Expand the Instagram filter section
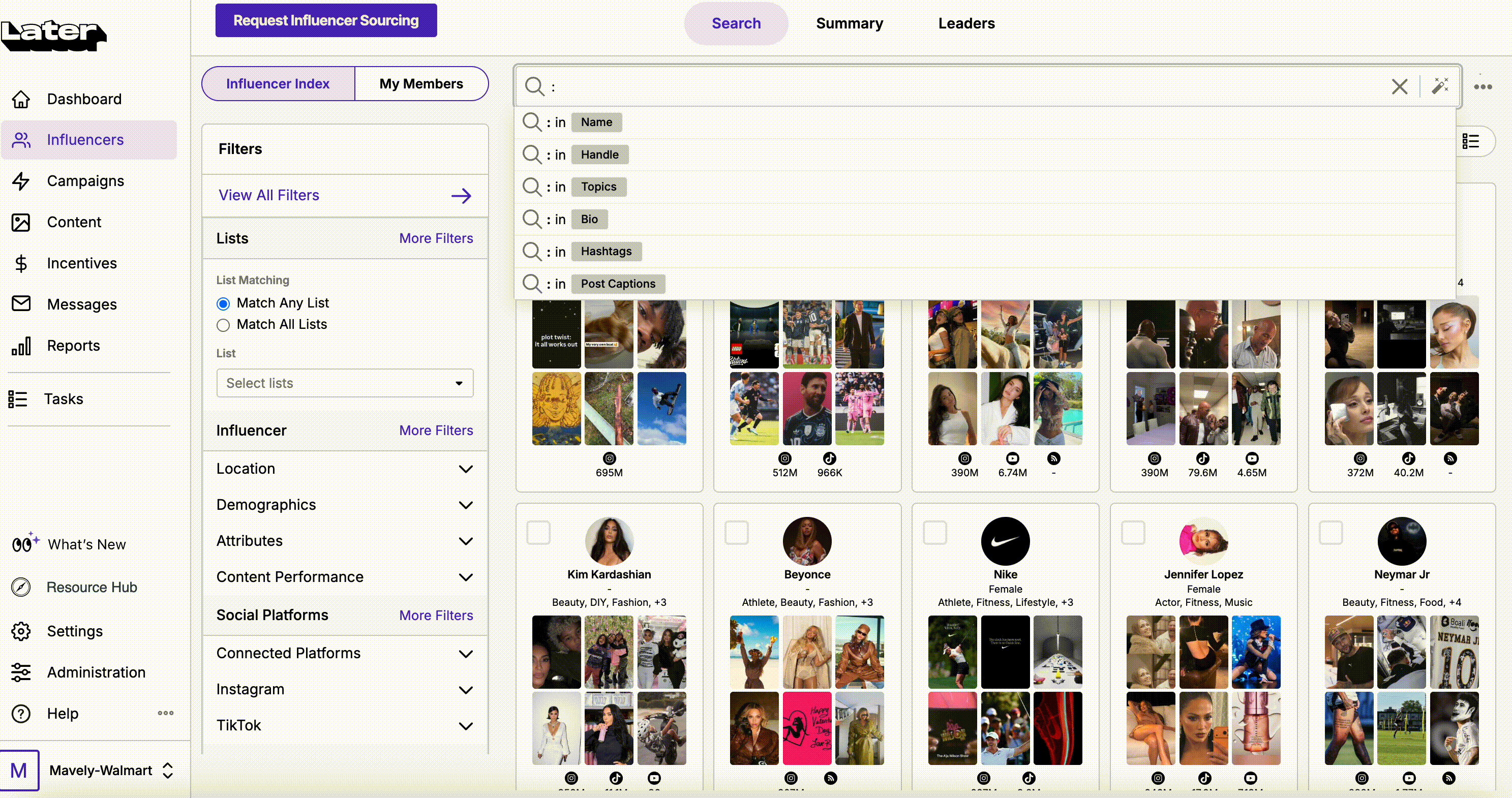The width and height of the screenshot is (1512, 798). [x=345, y=689]
